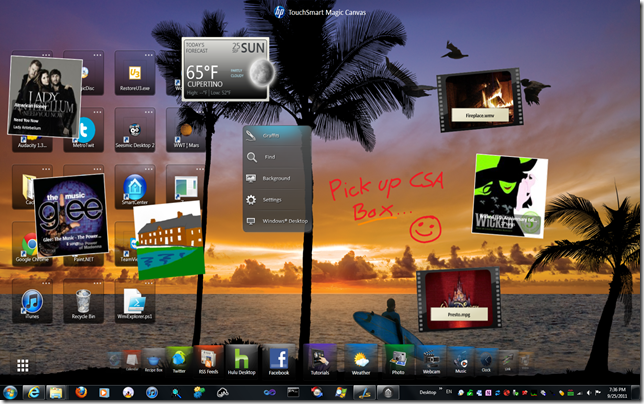Open the MetroTwit tile options dots
644x404 pixels.
[x=97, y=112]
